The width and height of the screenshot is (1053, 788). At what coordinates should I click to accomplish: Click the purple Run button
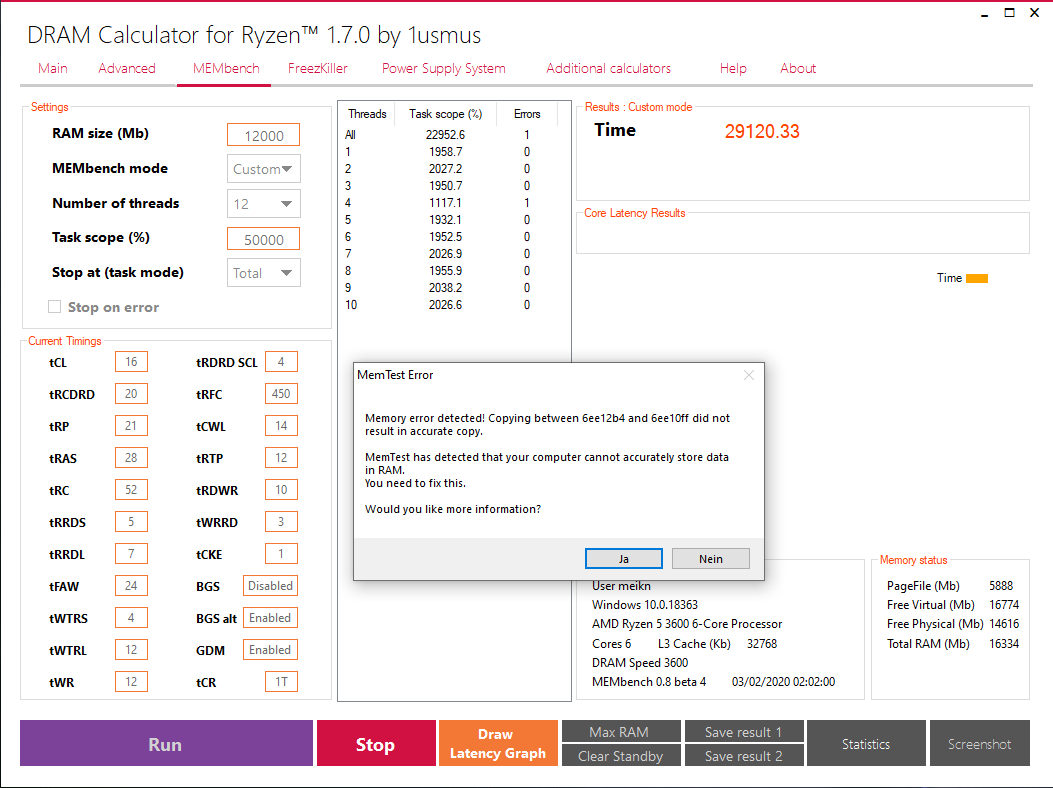[166, 743]
